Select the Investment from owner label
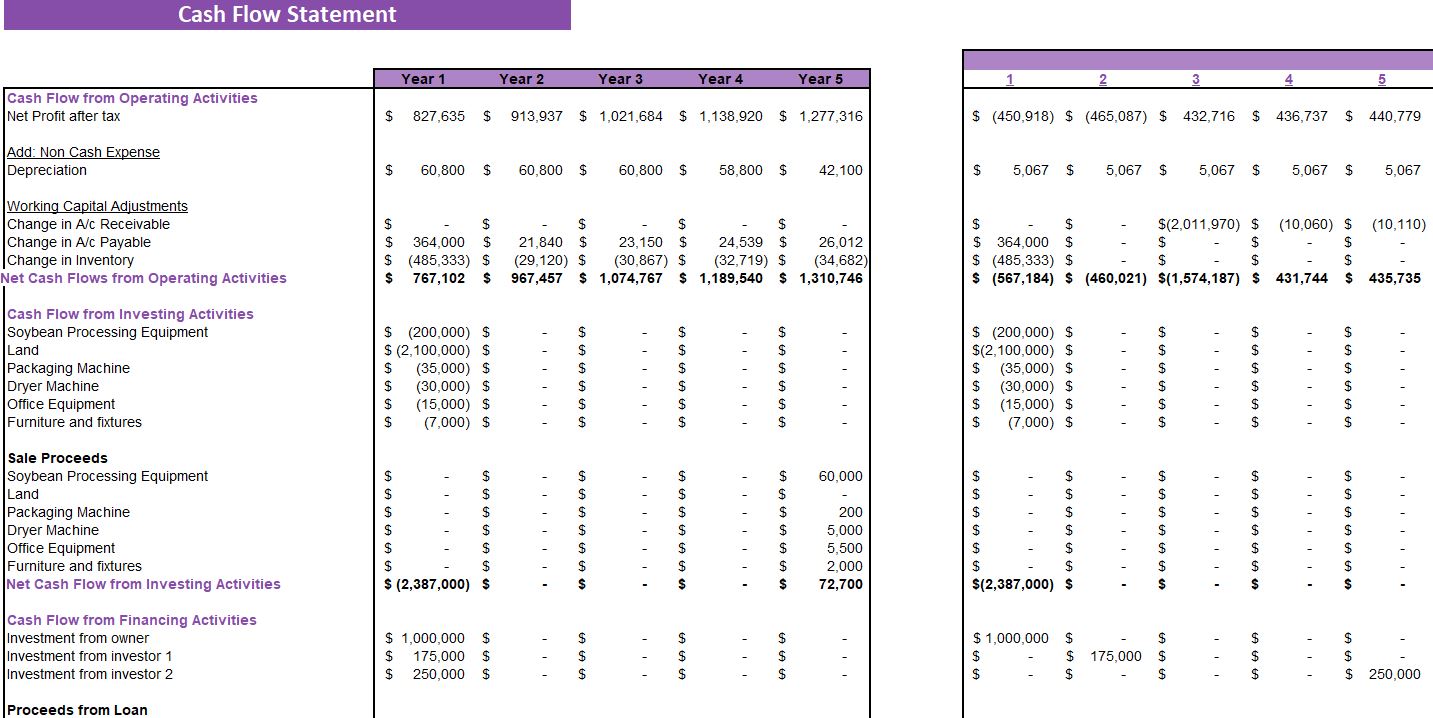Screen dimensions: 1433x718 click(77, 638)
